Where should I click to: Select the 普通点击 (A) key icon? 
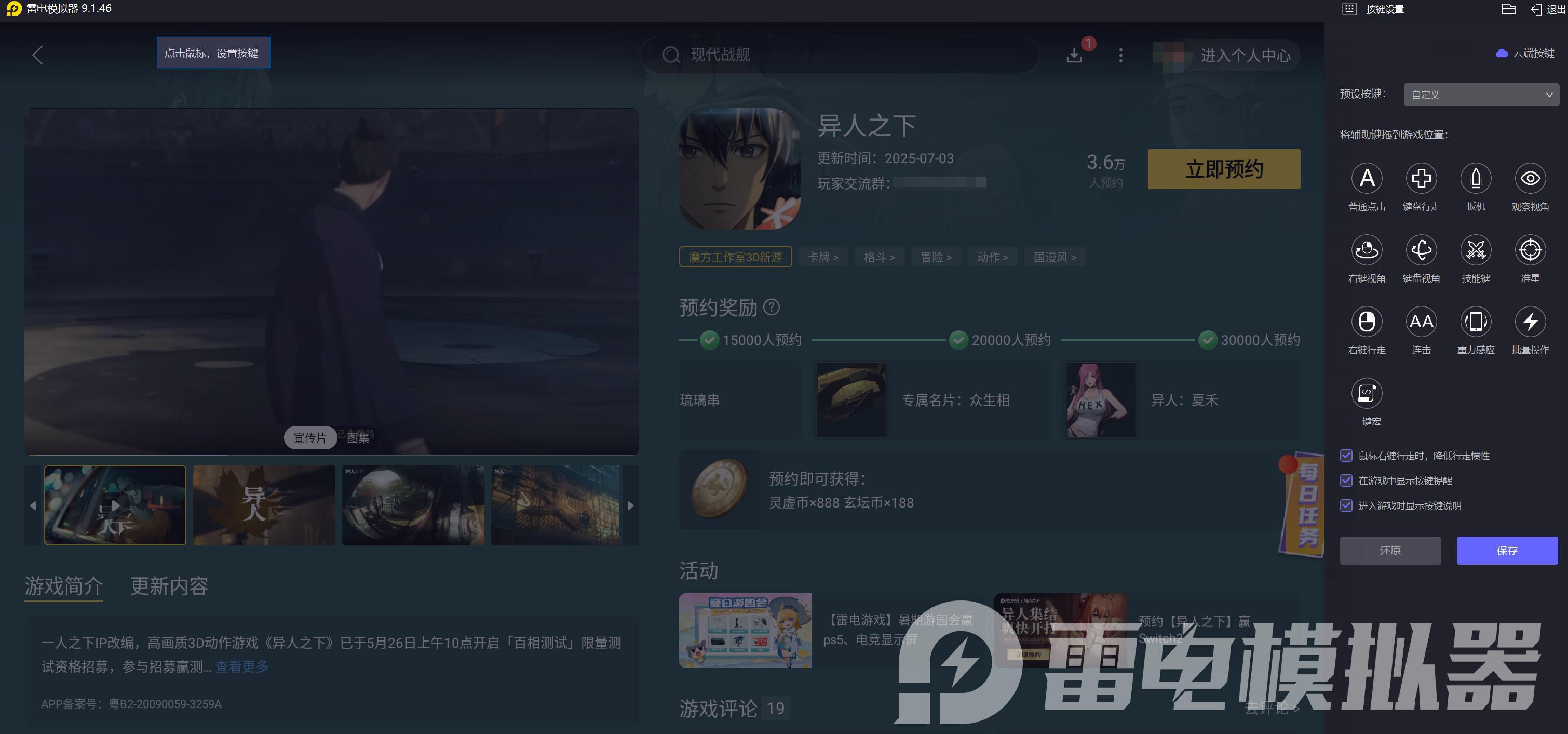coord(1367,179)
